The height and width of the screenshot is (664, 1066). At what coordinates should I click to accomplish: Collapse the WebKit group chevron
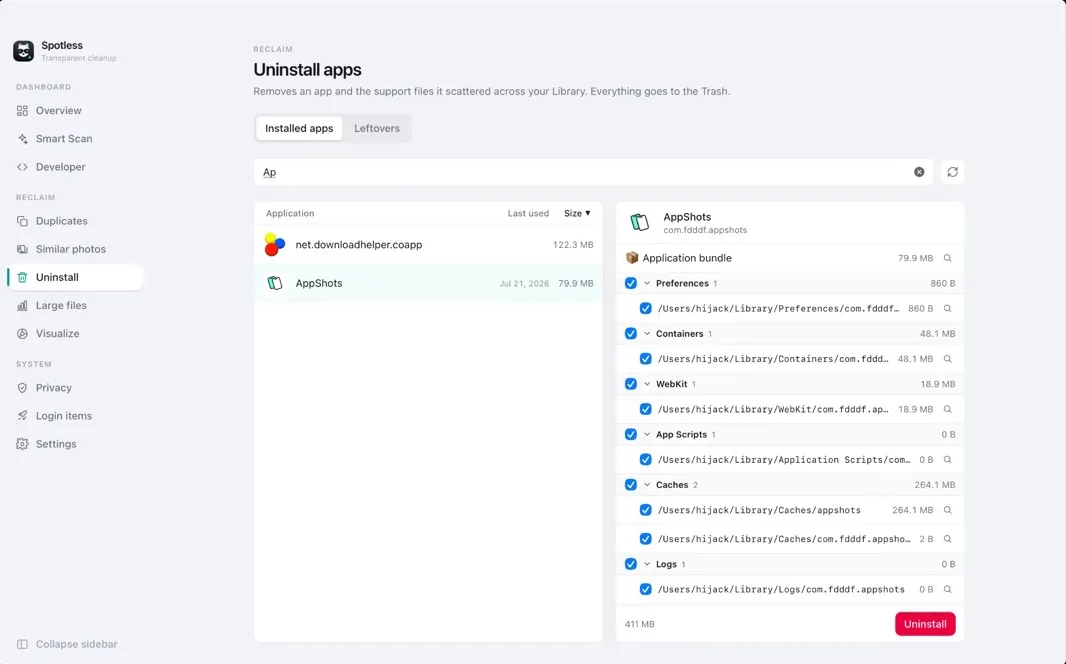[x=647, y=384]
